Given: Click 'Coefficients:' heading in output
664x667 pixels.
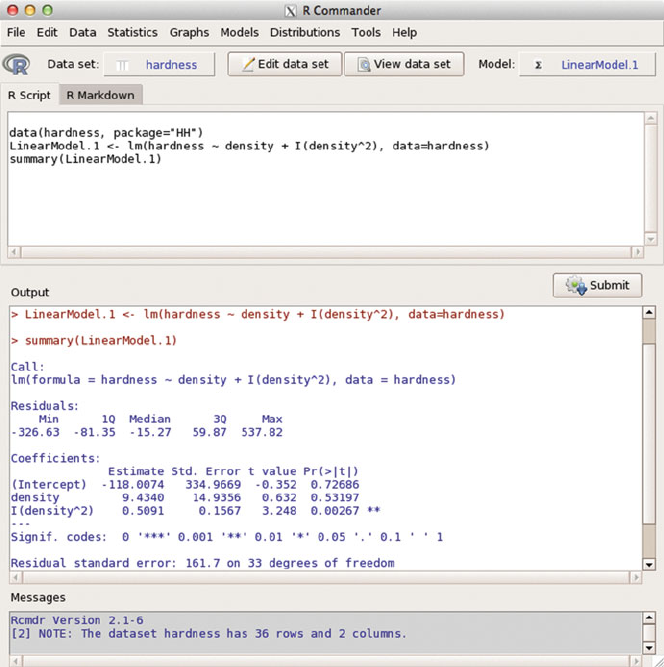Looking at the screenshot, I should point(55,458).
